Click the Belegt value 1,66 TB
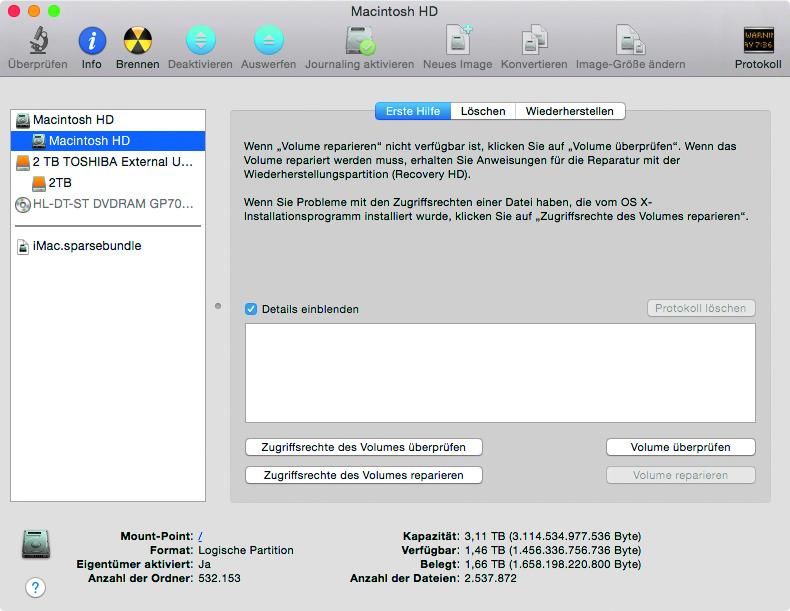The image size is (790, 611). 553,565
